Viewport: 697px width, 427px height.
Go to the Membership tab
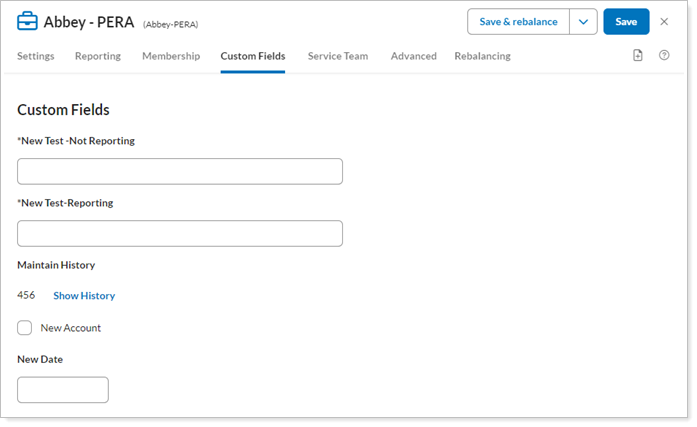[171, 56]
